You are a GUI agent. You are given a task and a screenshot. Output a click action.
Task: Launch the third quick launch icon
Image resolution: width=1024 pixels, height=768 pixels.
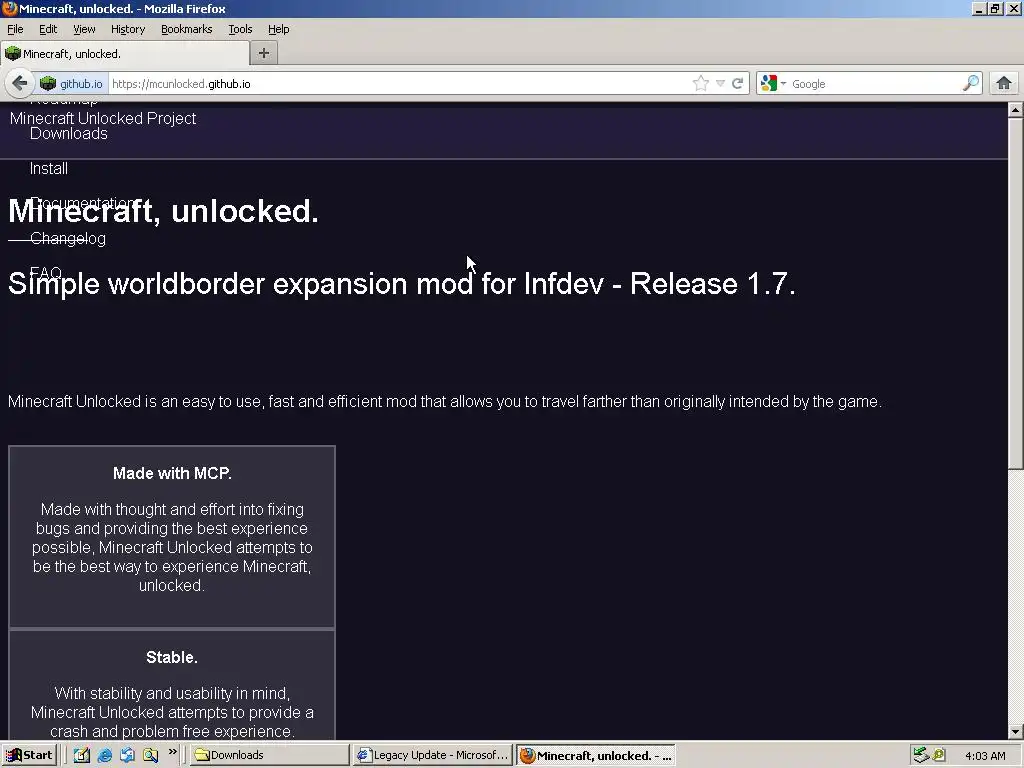(x=127, y=755)
